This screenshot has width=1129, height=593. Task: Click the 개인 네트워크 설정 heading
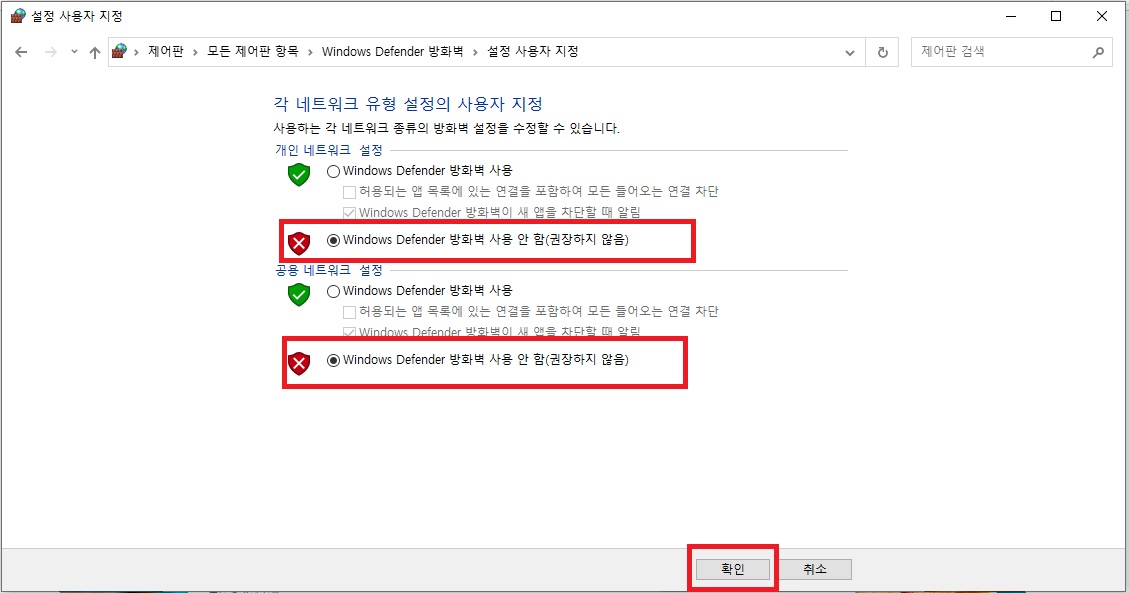(329, 150)
